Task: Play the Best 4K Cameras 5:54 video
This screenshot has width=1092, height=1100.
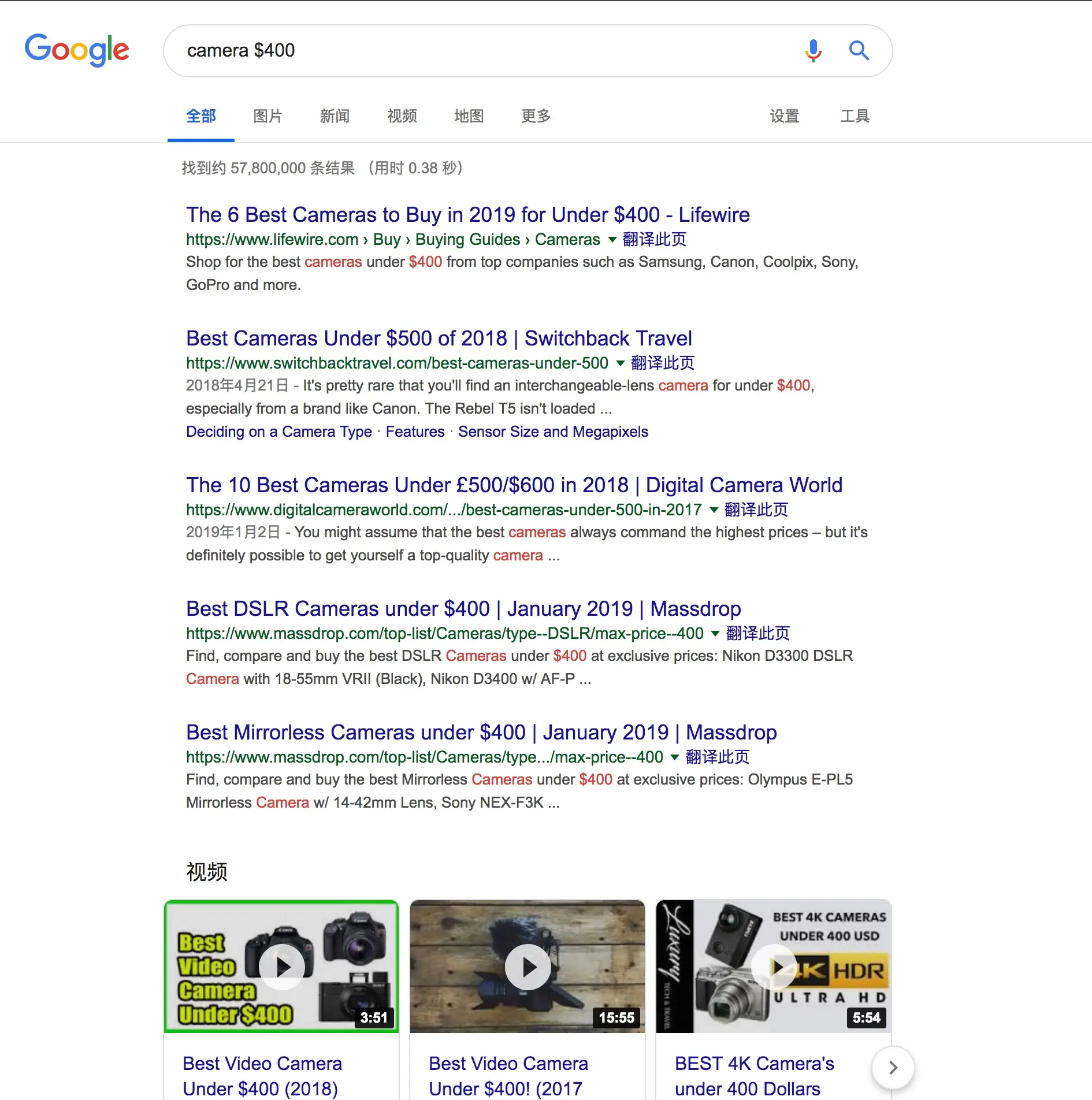Action: [774, 967]
